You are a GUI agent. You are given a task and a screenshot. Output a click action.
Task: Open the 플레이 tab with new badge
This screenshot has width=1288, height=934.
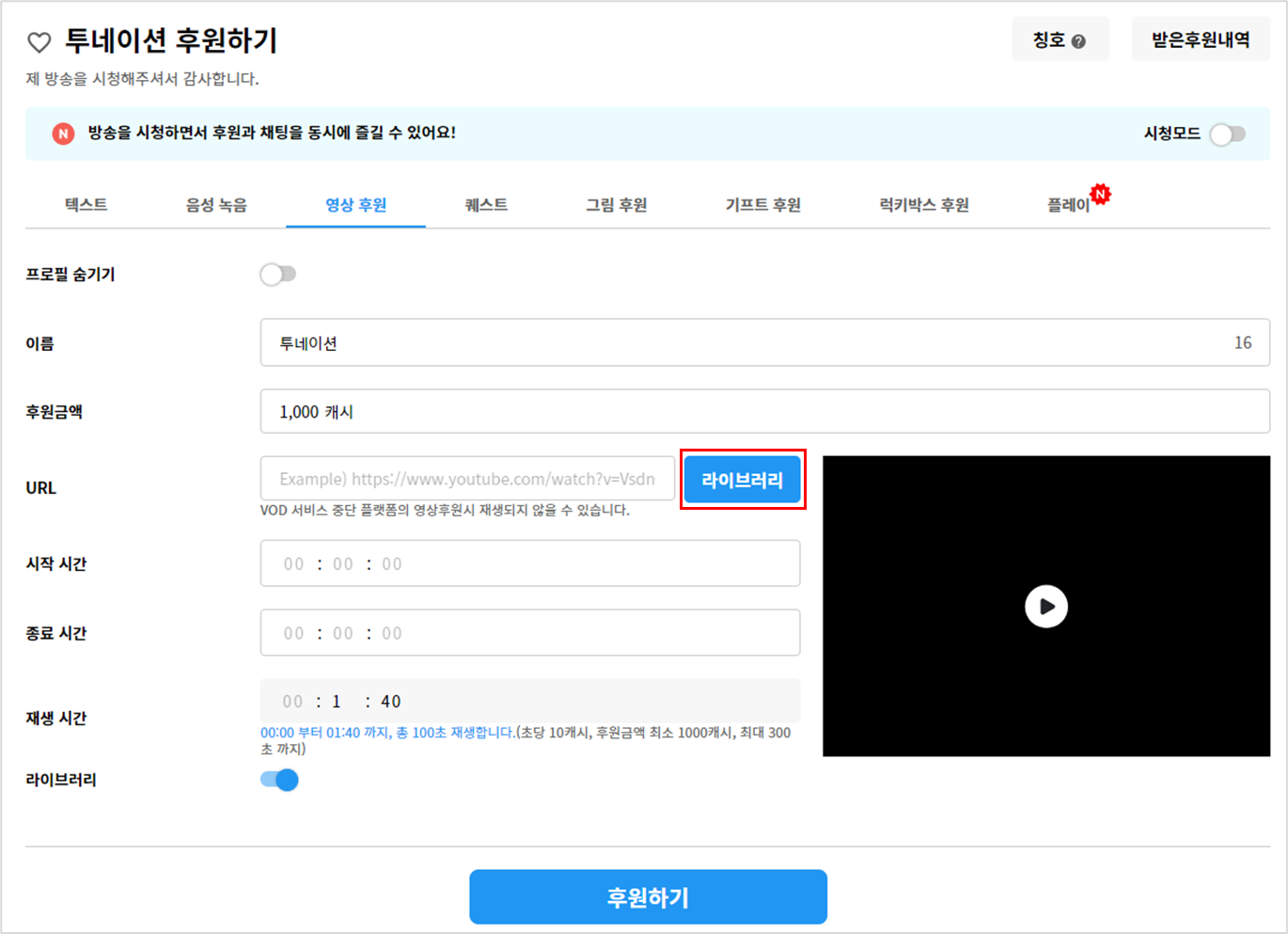tap(1069, 205)
